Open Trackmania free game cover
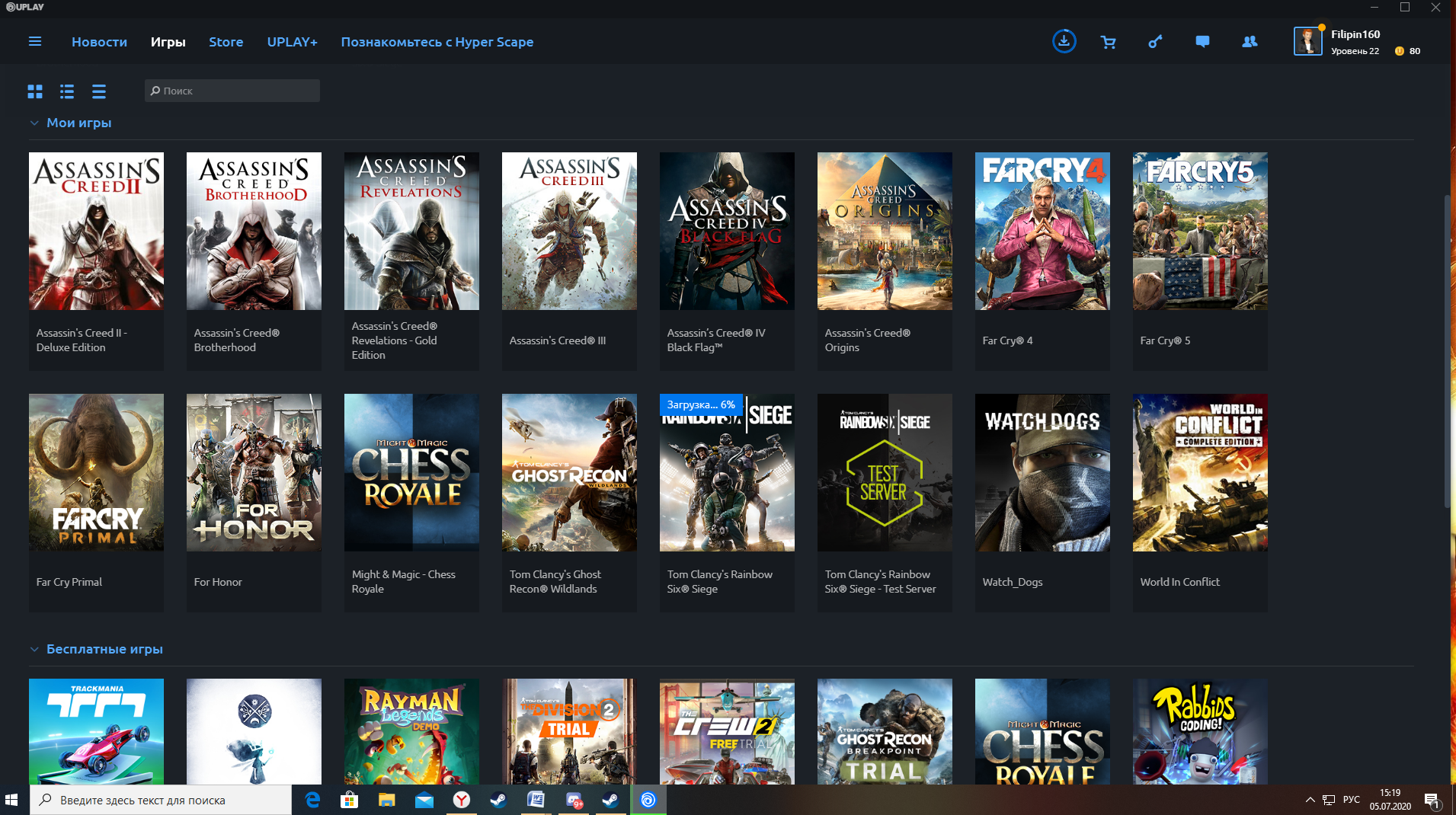The height and width of the screenshot is (815, 1456). [96, 731]
